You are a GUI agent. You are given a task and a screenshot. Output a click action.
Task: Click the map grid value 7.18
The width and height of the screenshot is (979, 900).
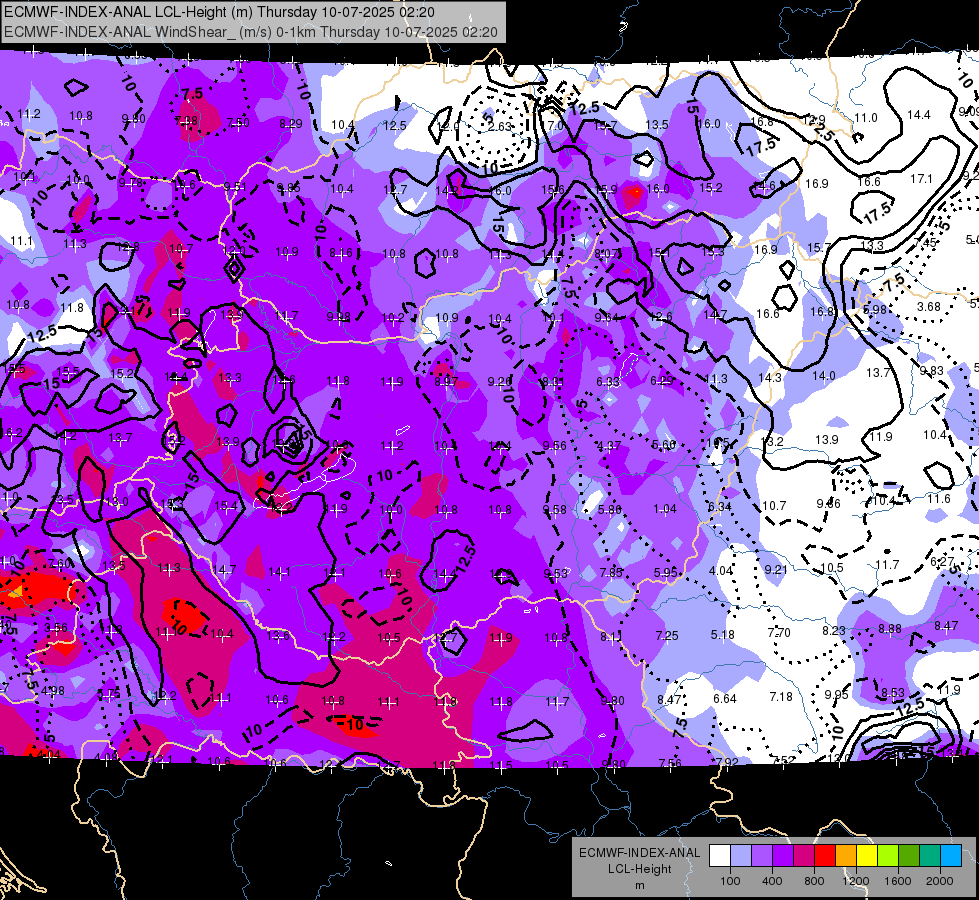[780, 696]
